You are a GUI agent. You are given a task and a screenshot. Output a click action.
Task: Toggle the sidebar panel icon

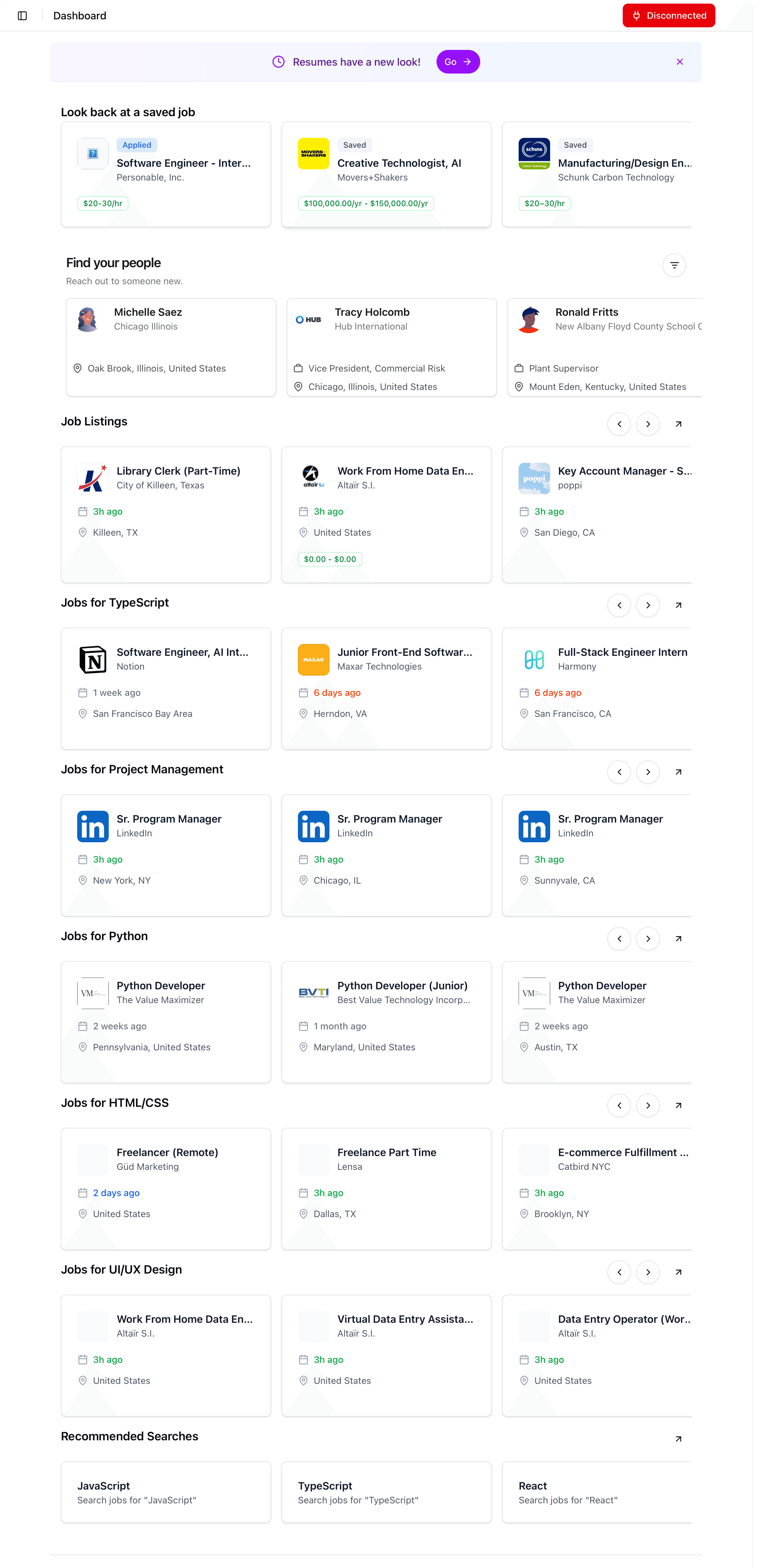pos(23,16)
